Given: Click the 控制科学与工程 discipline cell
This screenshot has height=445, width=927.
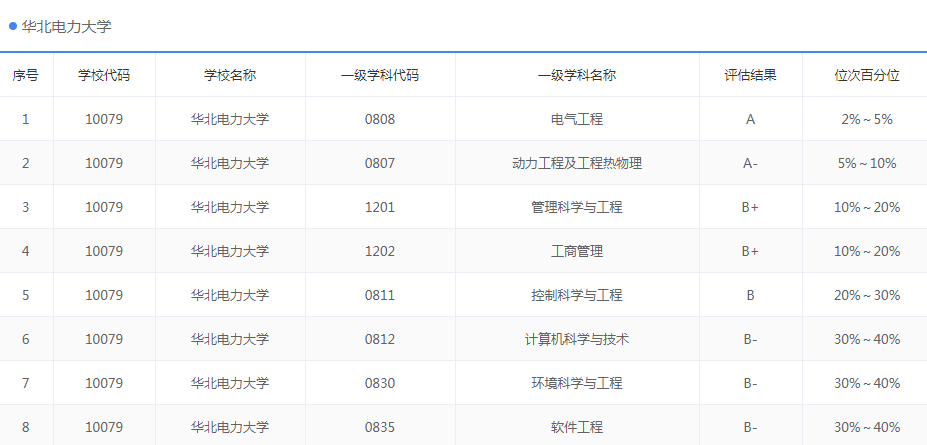Looking at the screenshot, I should click(577, 295).
